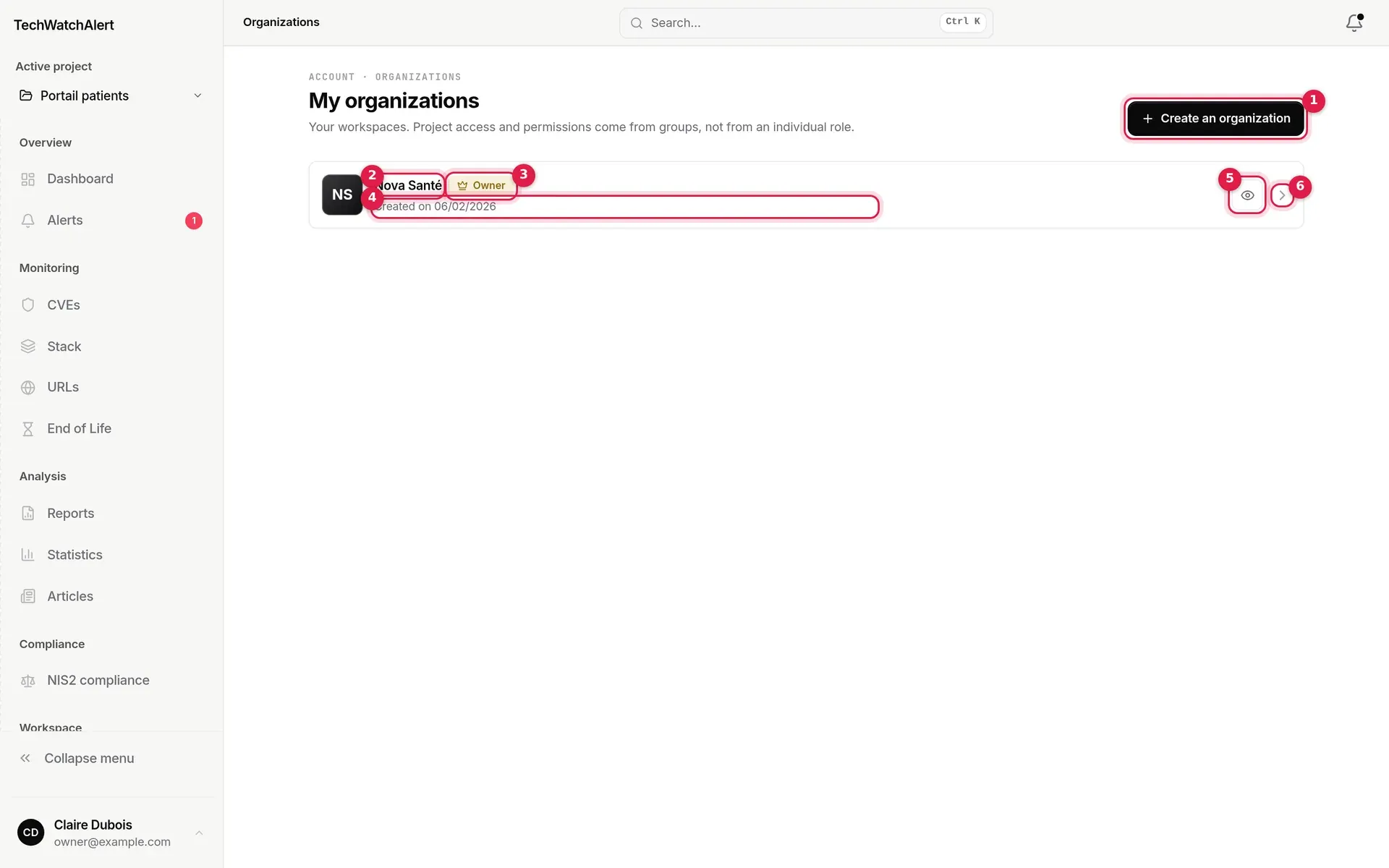Image resolution: width=1389 pixels, height=868 pixels.
Task: Expand the Claire Dubois account menu caret
Action: pyautogui.click(x=199, y=833)
